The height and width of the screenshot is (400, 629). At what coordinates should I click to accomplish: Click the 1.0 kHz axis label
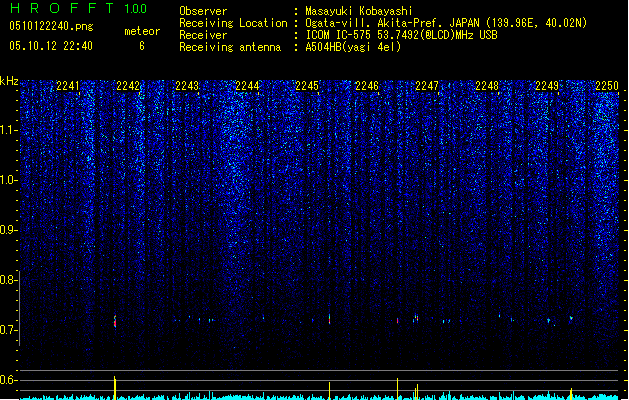pyautogui.click(x=8, y=180)
